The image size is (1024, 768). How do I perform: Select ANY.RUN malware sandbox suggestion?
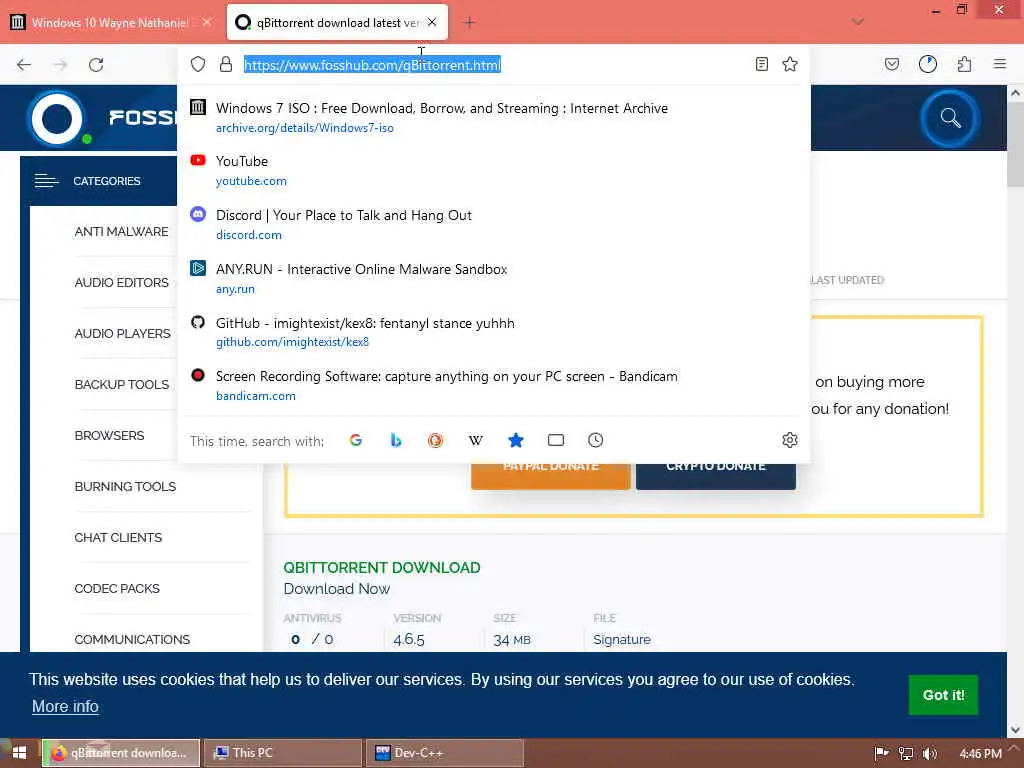point(494,278)
